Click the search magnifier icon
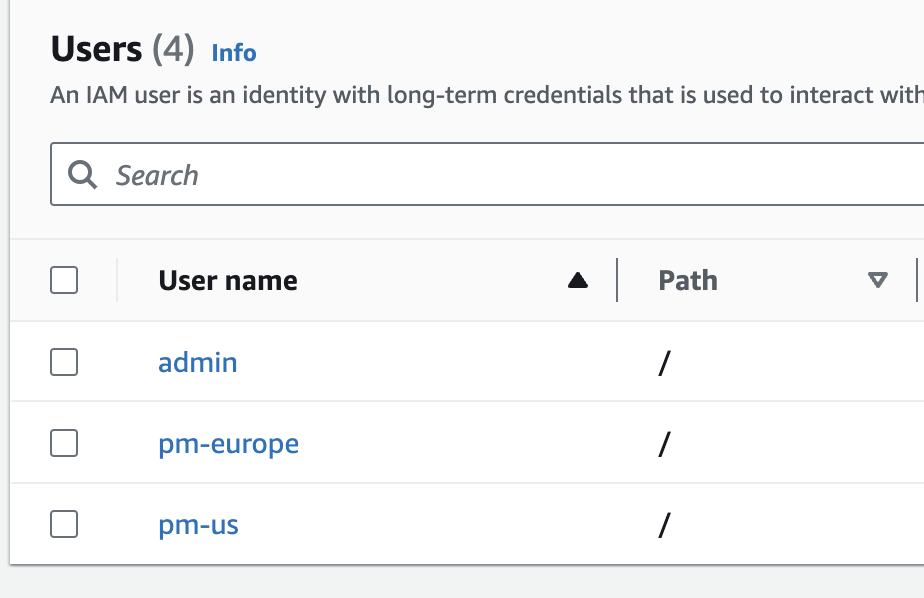The image size is (924, 598). coord(82,176)
